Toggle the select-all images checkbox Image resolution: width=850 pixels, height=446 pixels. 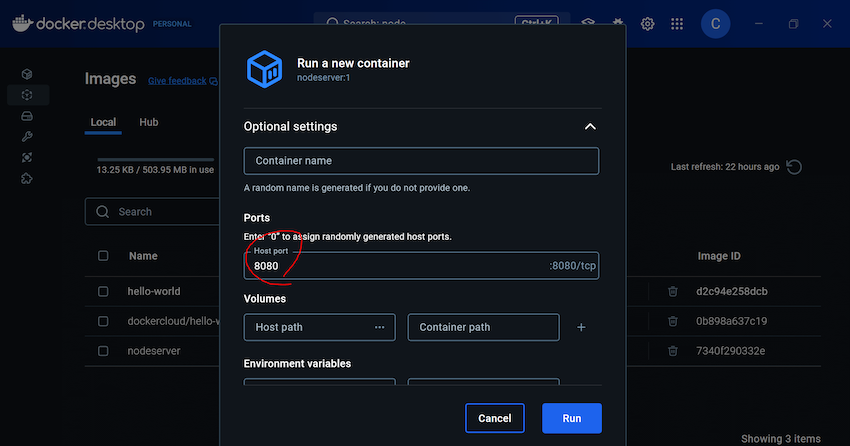(103, 256)
